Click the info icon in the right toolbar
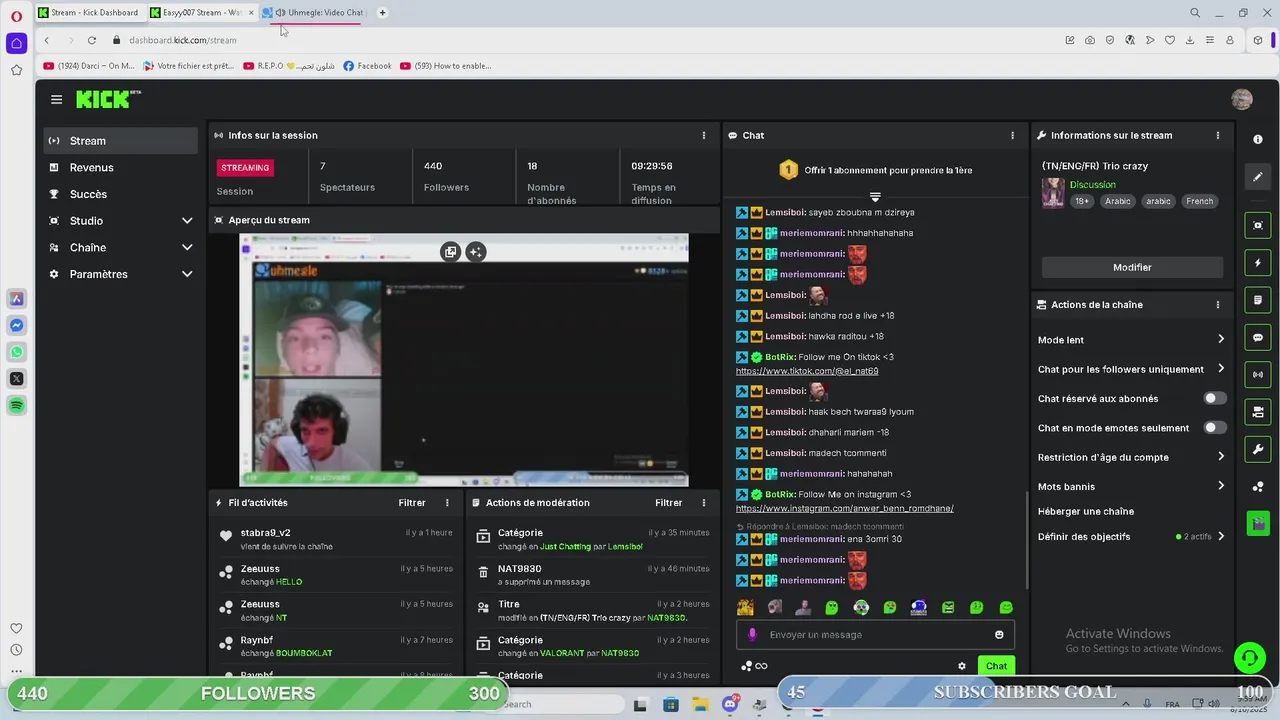The image size is (1280, 720). click(1258, 140)
